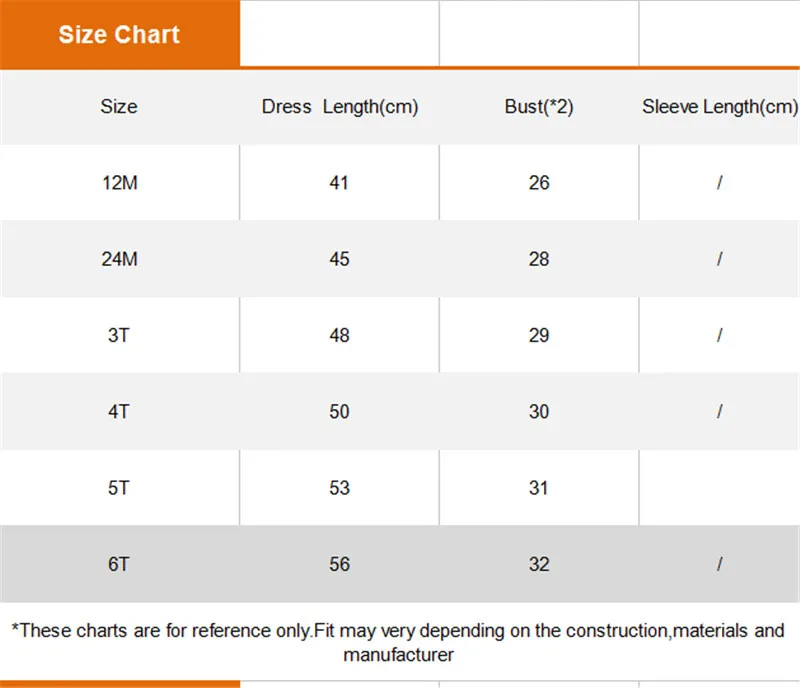
Task: Click the orange Size Chart header
Action: point(119,34)
